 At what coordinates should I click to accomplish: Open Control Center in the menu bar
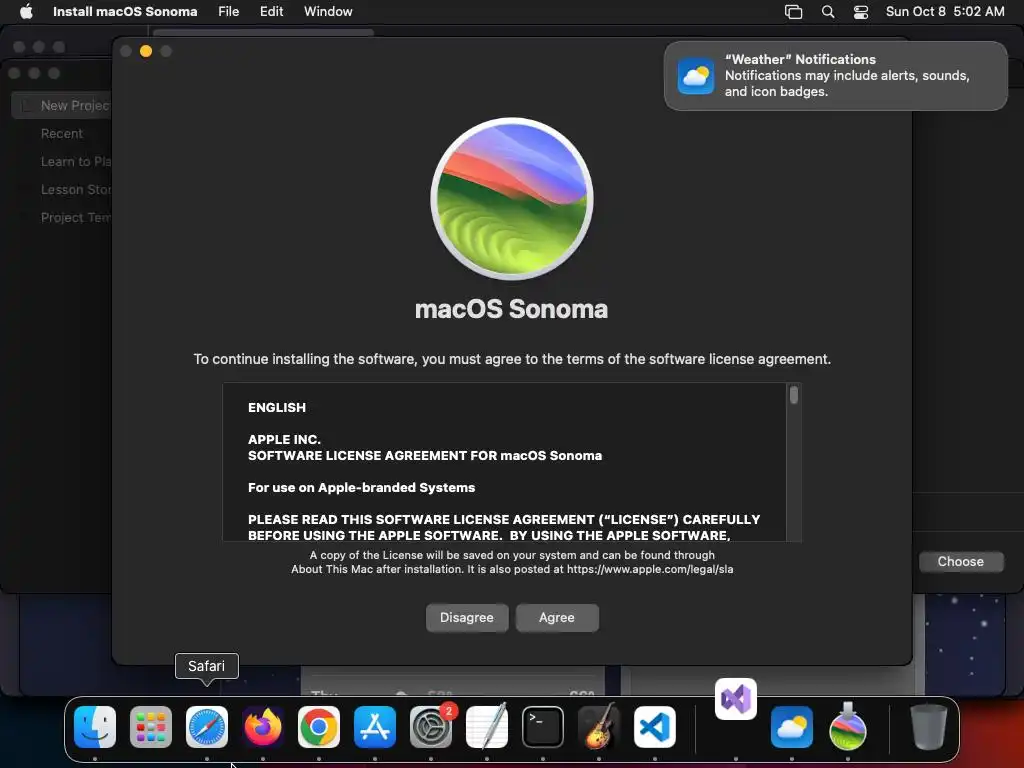point(861,12)
